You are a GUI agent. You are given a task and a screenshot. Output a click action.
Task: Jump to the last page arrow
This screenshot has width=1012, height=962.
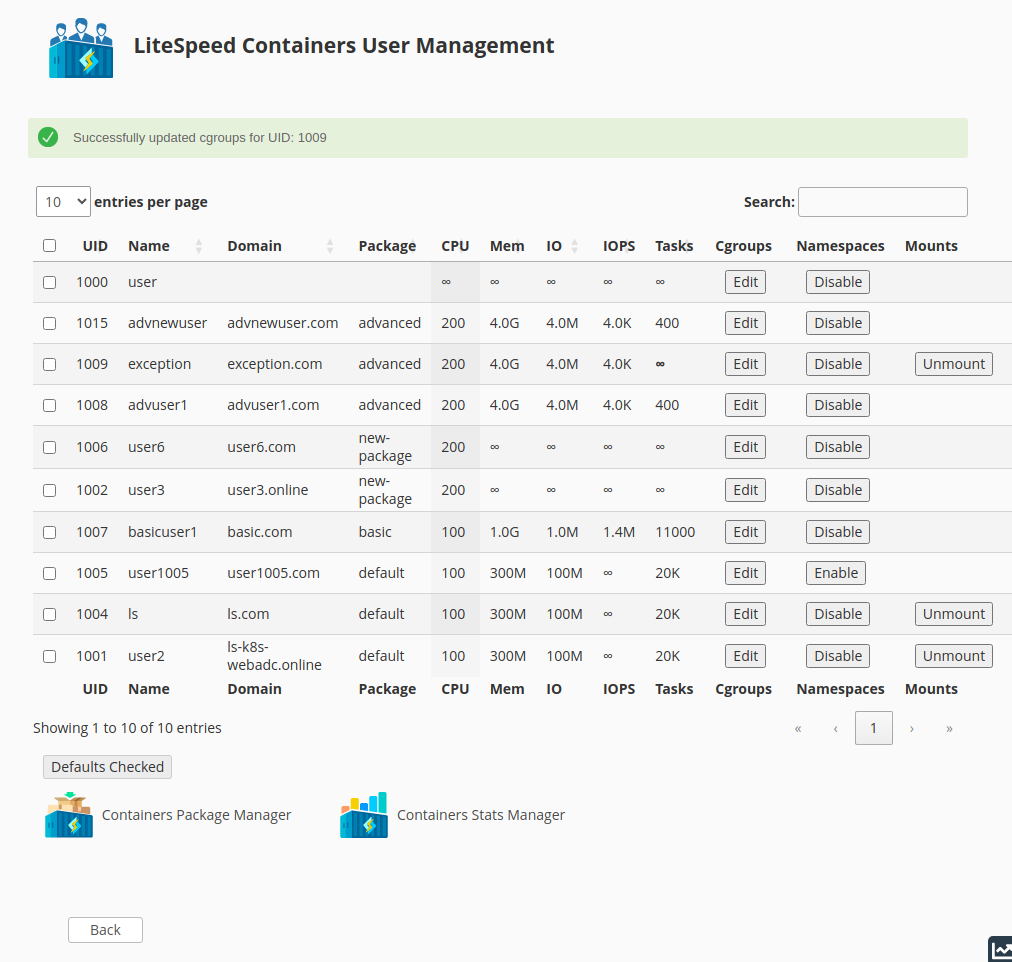click(x=949, y=729)
